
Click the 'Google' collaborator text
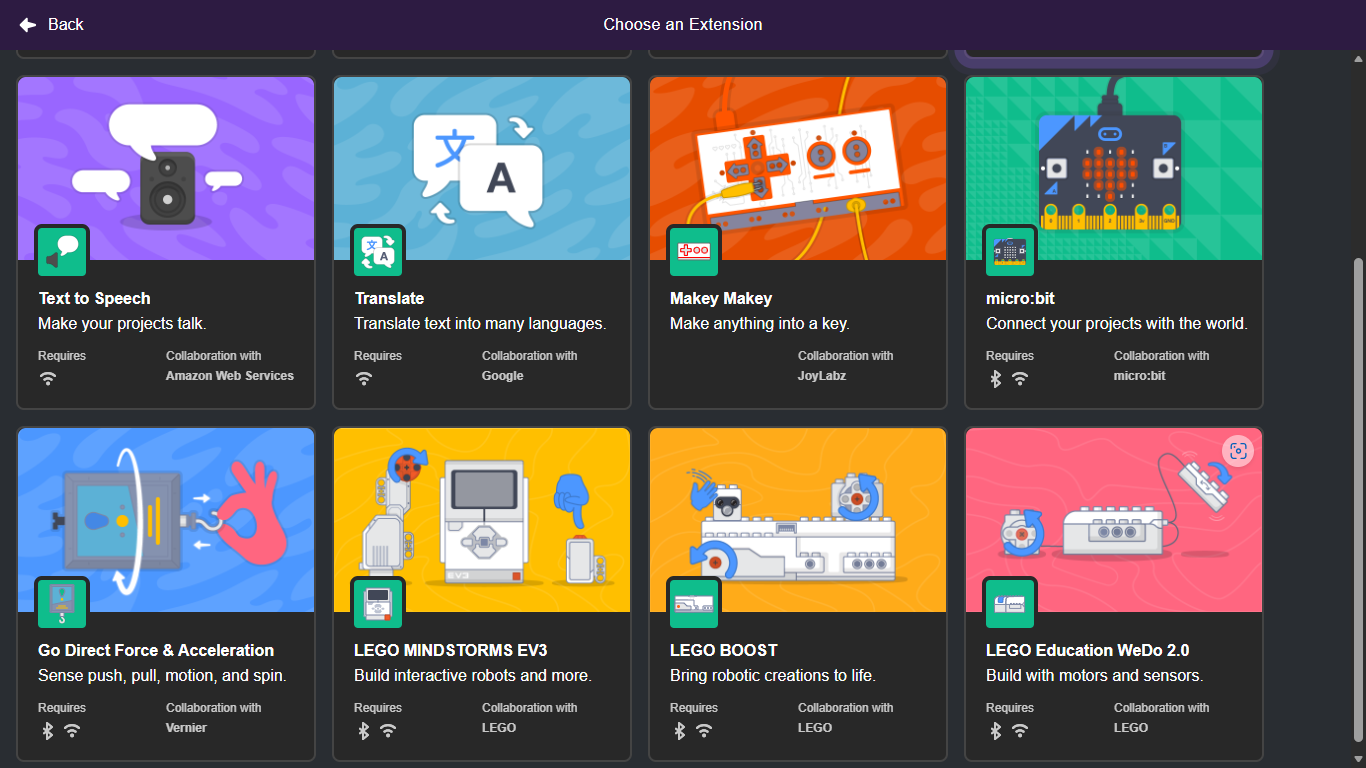pos(503,376)
